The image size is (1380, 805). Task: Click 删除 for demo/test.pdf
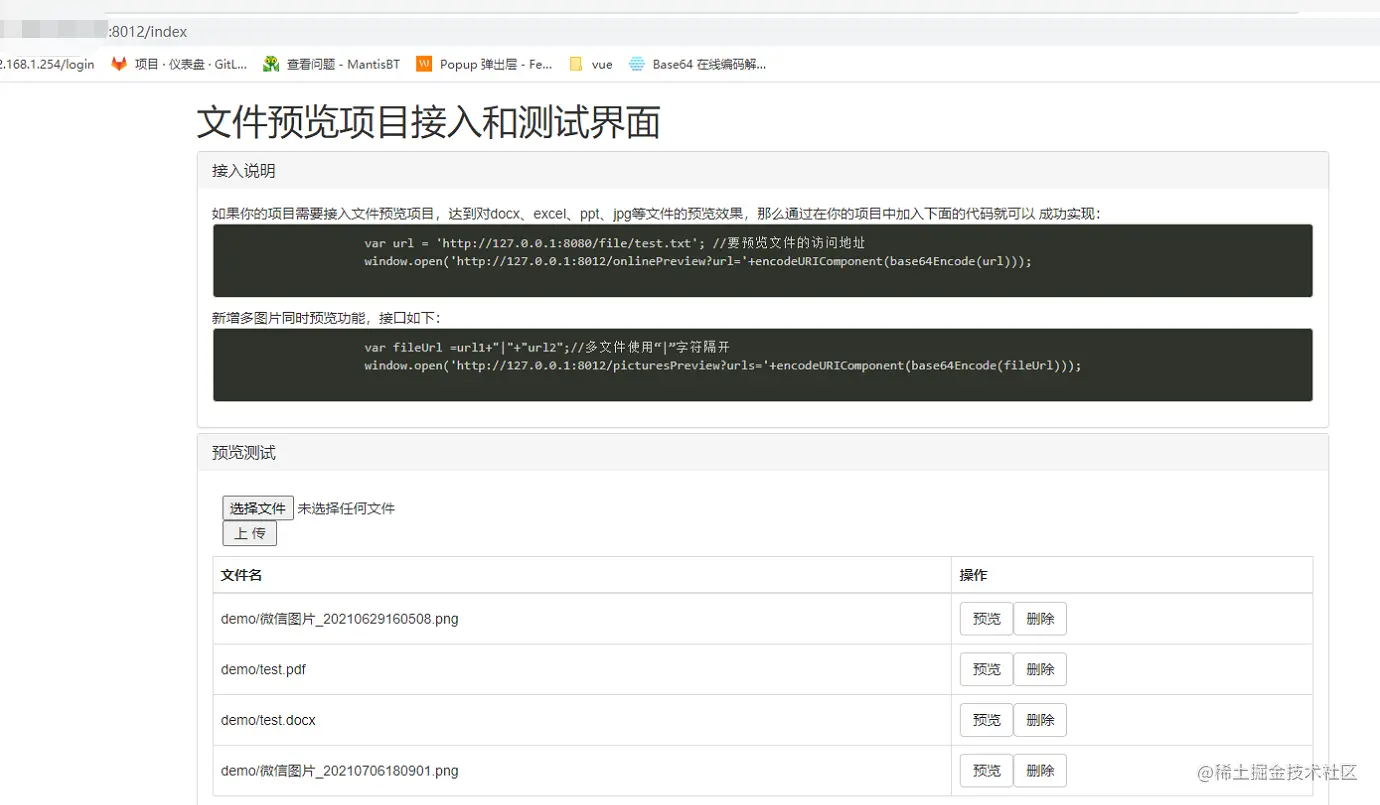point(1040,669)
